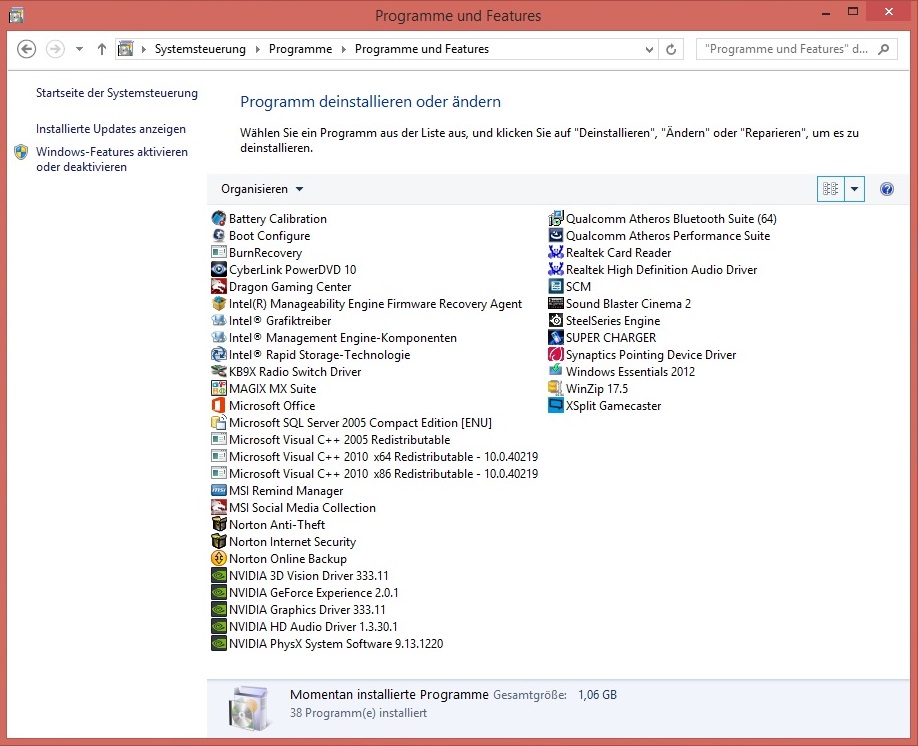This screenshot has width=918, height=746.
Task: Click the XSplit Gamecaster icon
Action: pyautogui.click(x=556, y=405)
